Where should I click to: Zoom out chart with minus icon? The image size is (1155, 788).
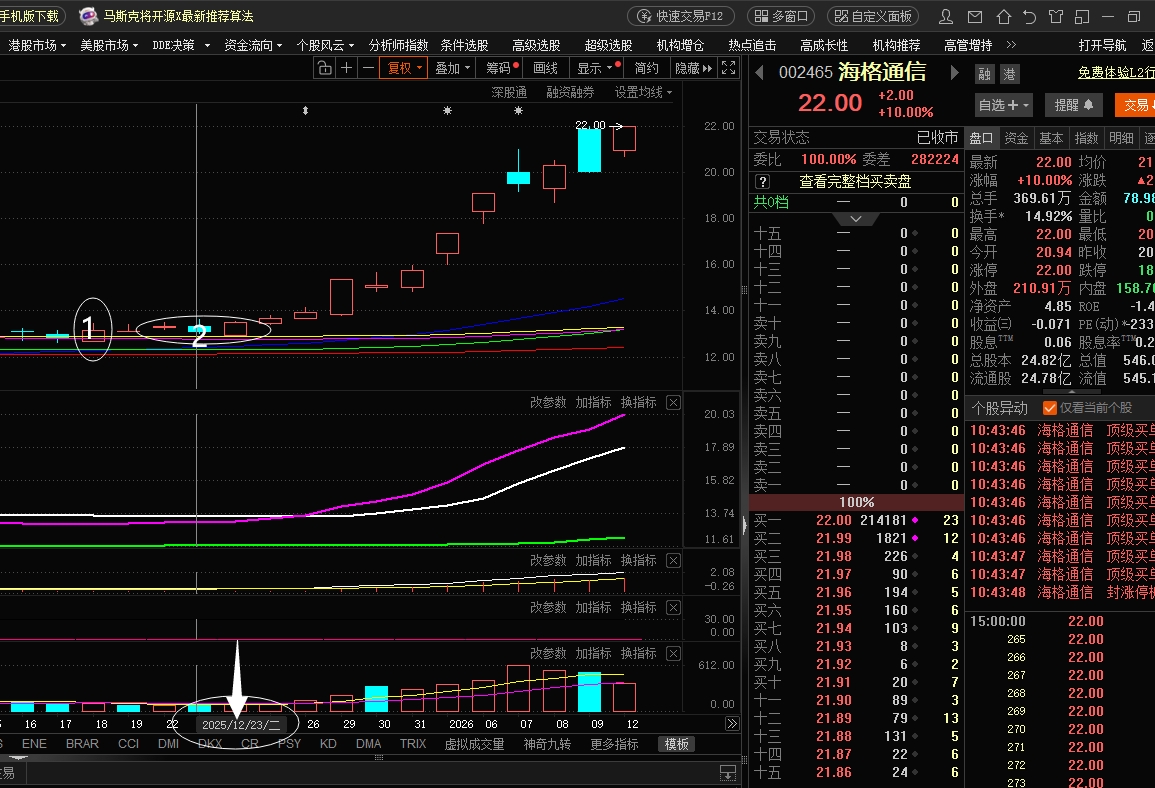click(x=368, y=68)
